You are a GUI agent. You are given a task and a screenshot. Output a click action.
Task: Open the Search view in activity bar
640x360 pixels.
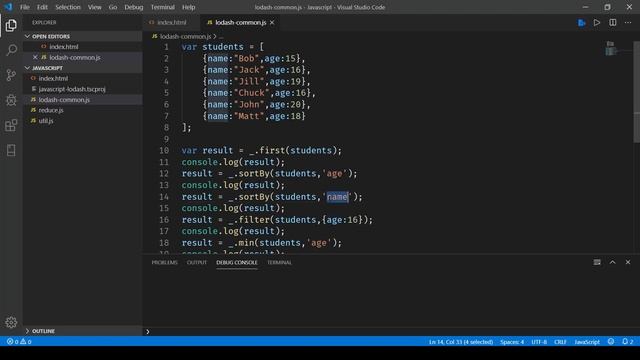coord(11,50)
